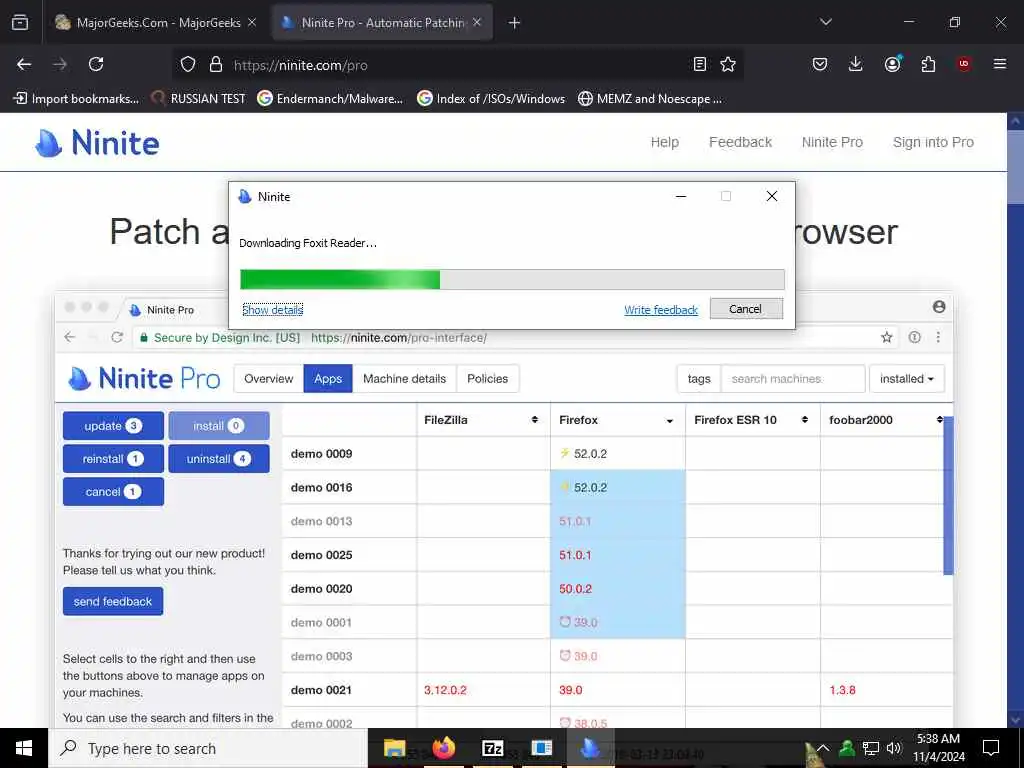Click the tracking protection shield icon

coord(188,64)
